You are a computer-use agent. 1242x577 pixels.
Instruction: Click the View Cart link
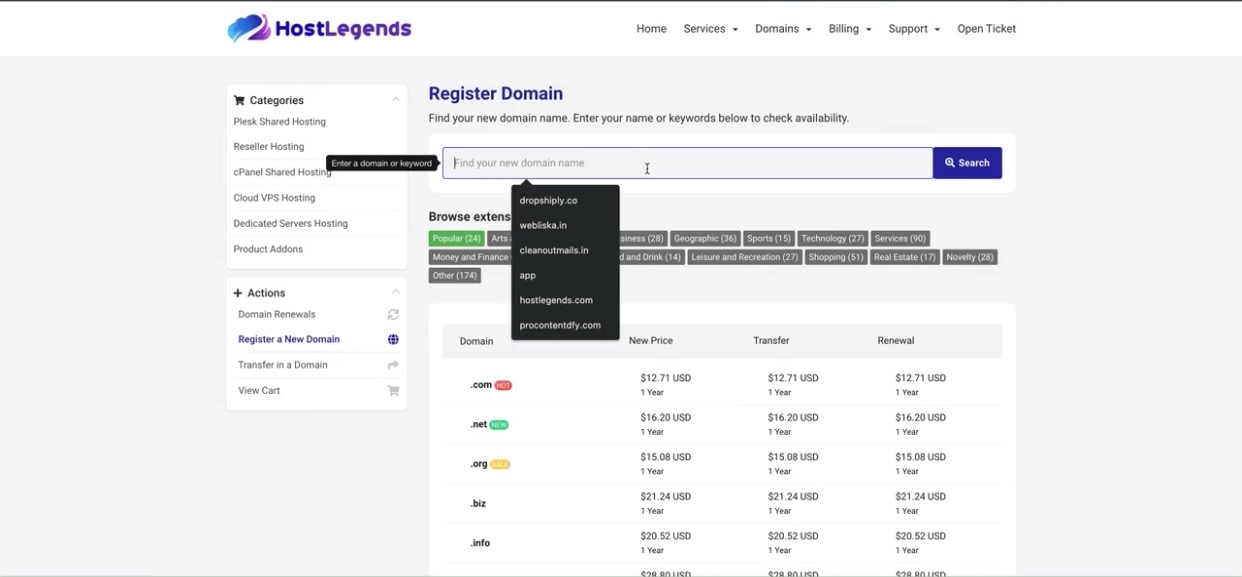(259, 391)
